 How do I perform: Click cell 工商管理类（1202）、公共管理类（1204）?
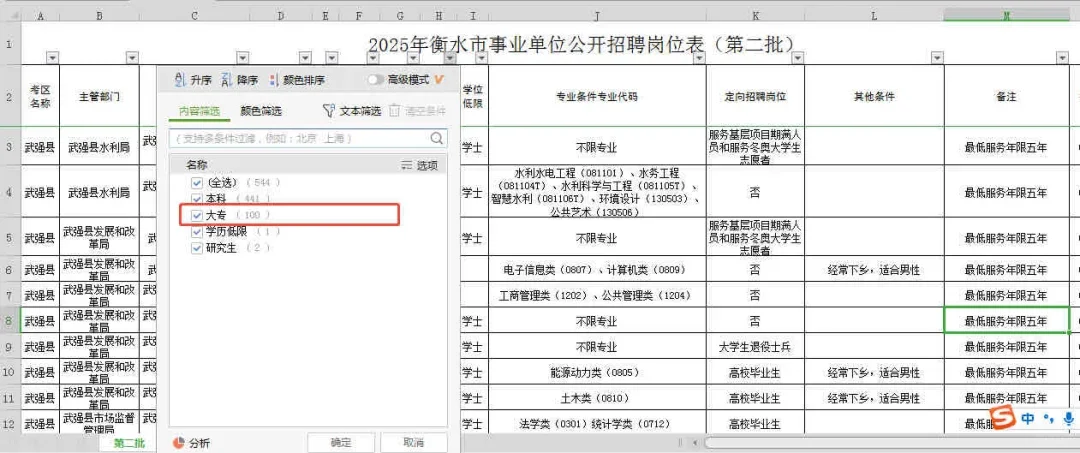tap(597, 295)
